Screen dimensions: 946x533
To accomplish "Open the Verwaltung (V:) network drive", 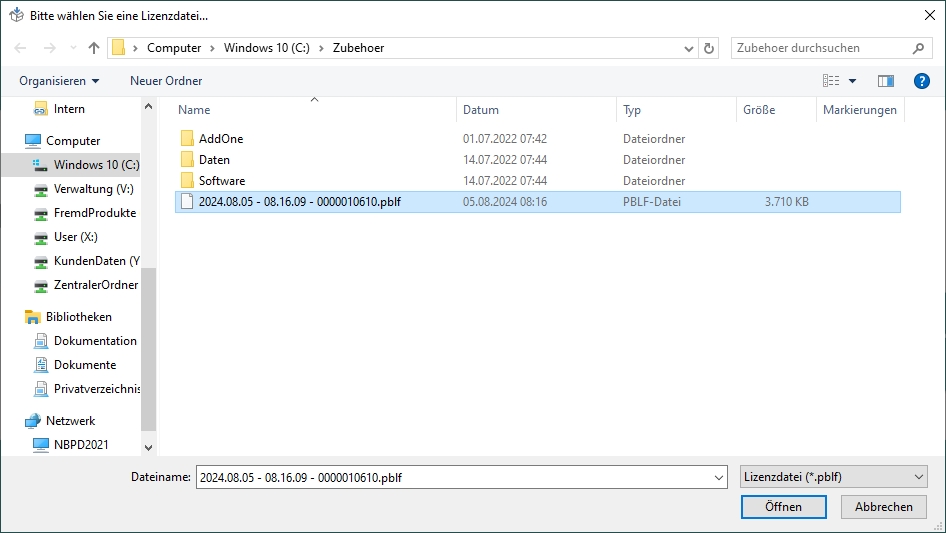I will (94, 189).
